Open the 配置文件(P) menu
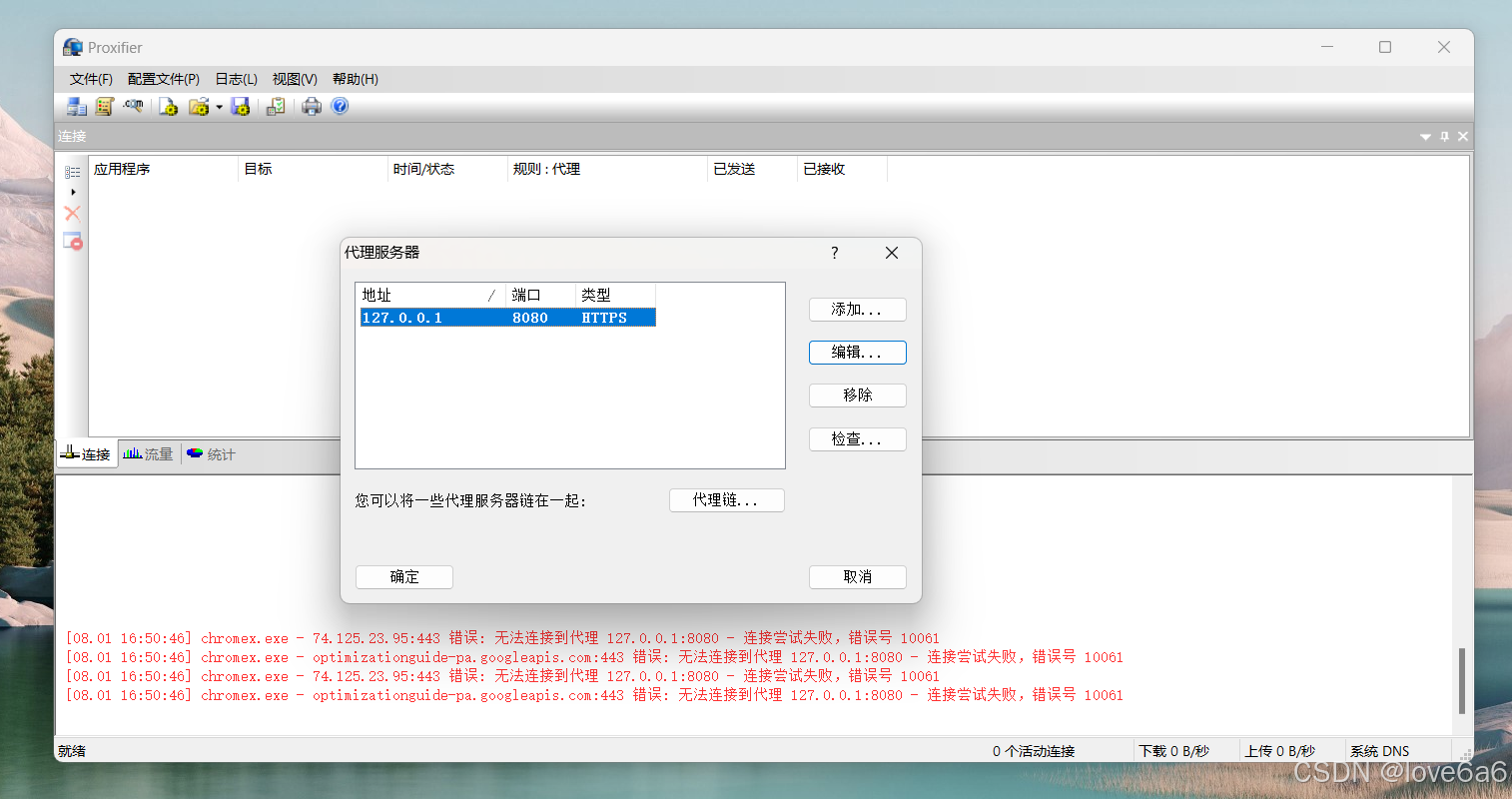The height and width of the screenshot is (799, 1512). [164, 79]
